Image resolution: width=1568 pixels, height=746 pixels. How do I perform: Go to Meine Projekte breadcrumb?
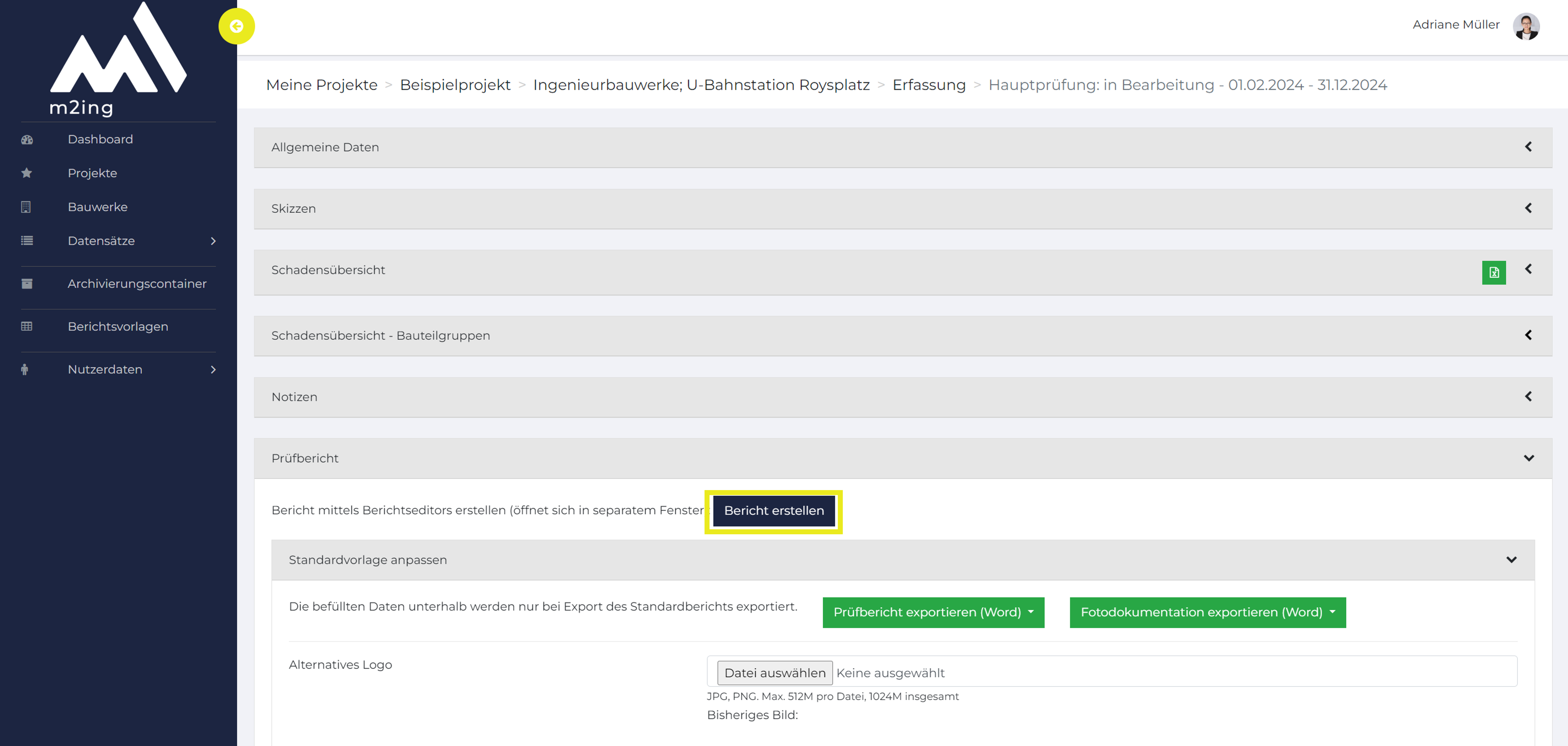click(x=322, y=84)
